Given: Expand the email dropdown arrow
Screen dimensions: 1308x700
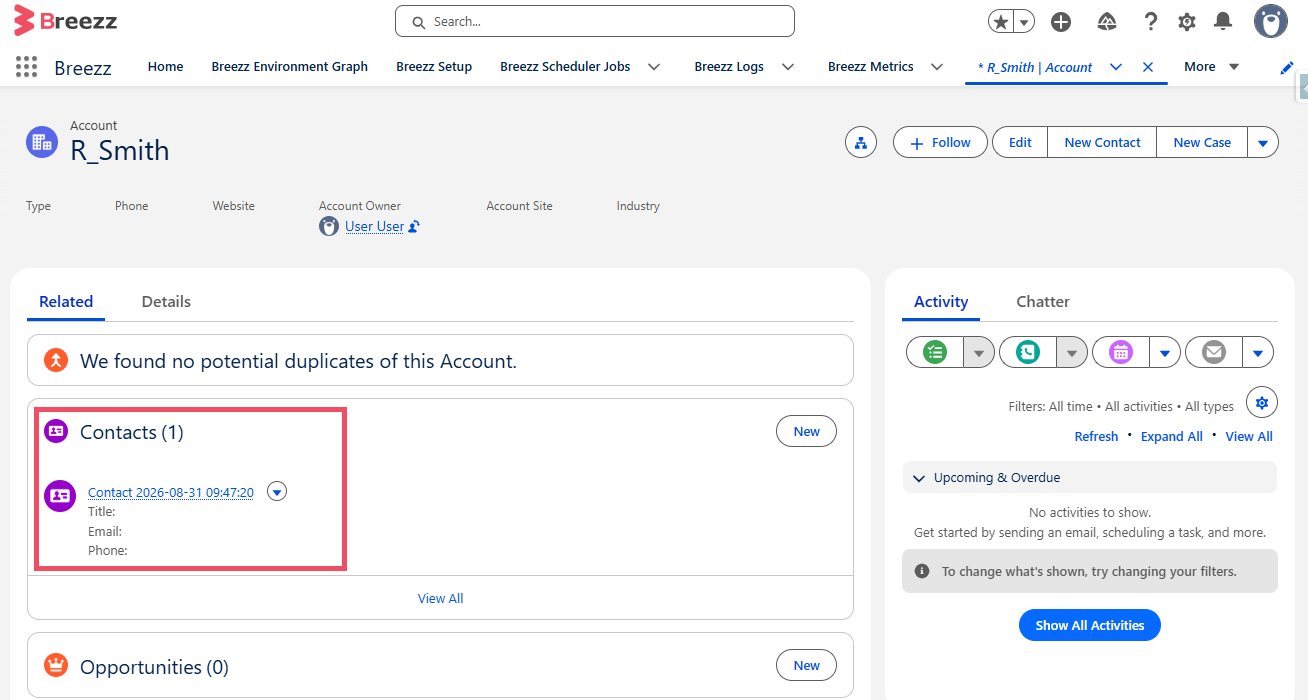Looking at the screenshot, I should 1258,352.
